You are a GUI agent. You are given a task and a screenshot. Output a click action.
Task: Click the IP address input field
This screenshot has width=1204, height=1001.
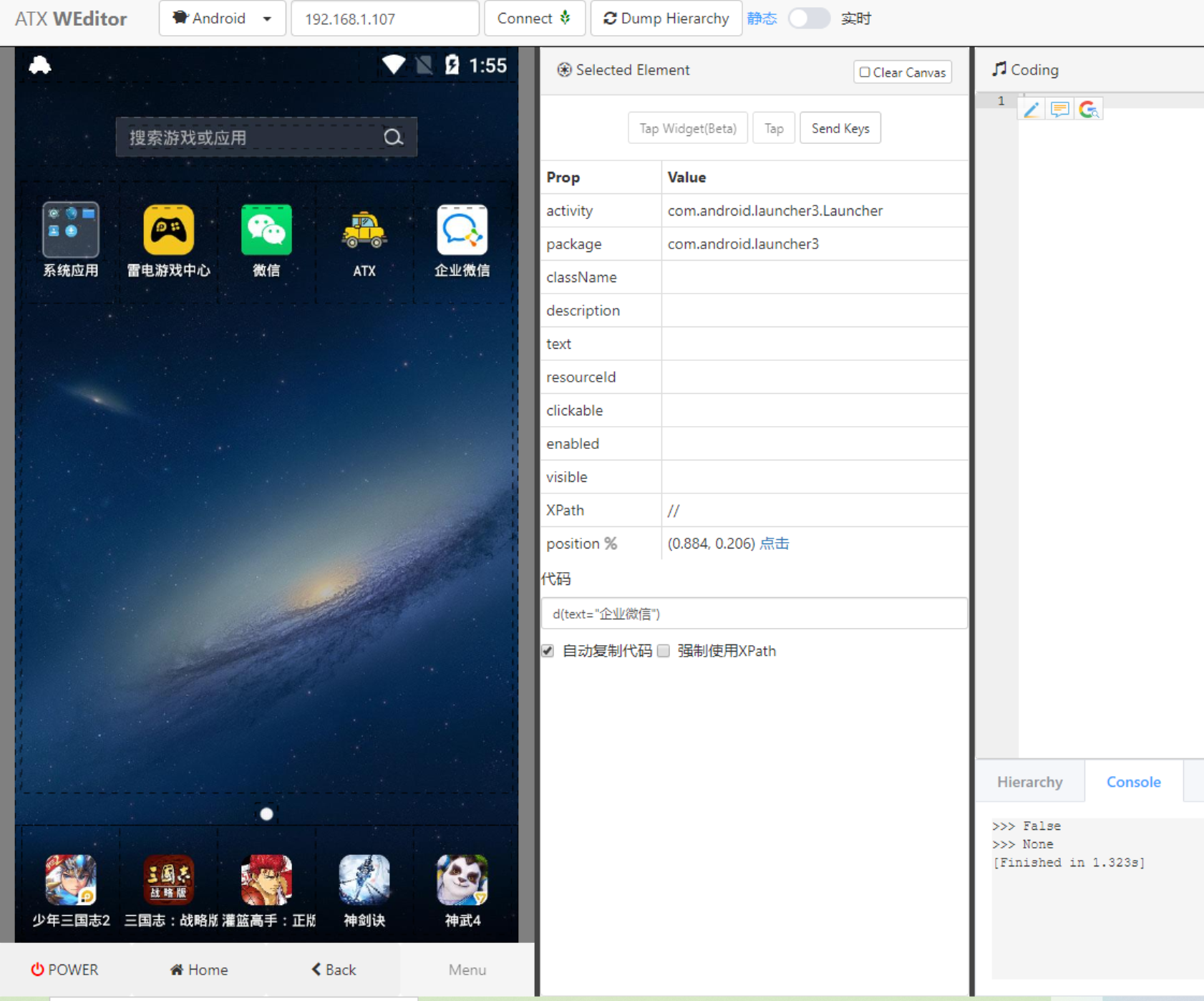[x=384, y=18]
